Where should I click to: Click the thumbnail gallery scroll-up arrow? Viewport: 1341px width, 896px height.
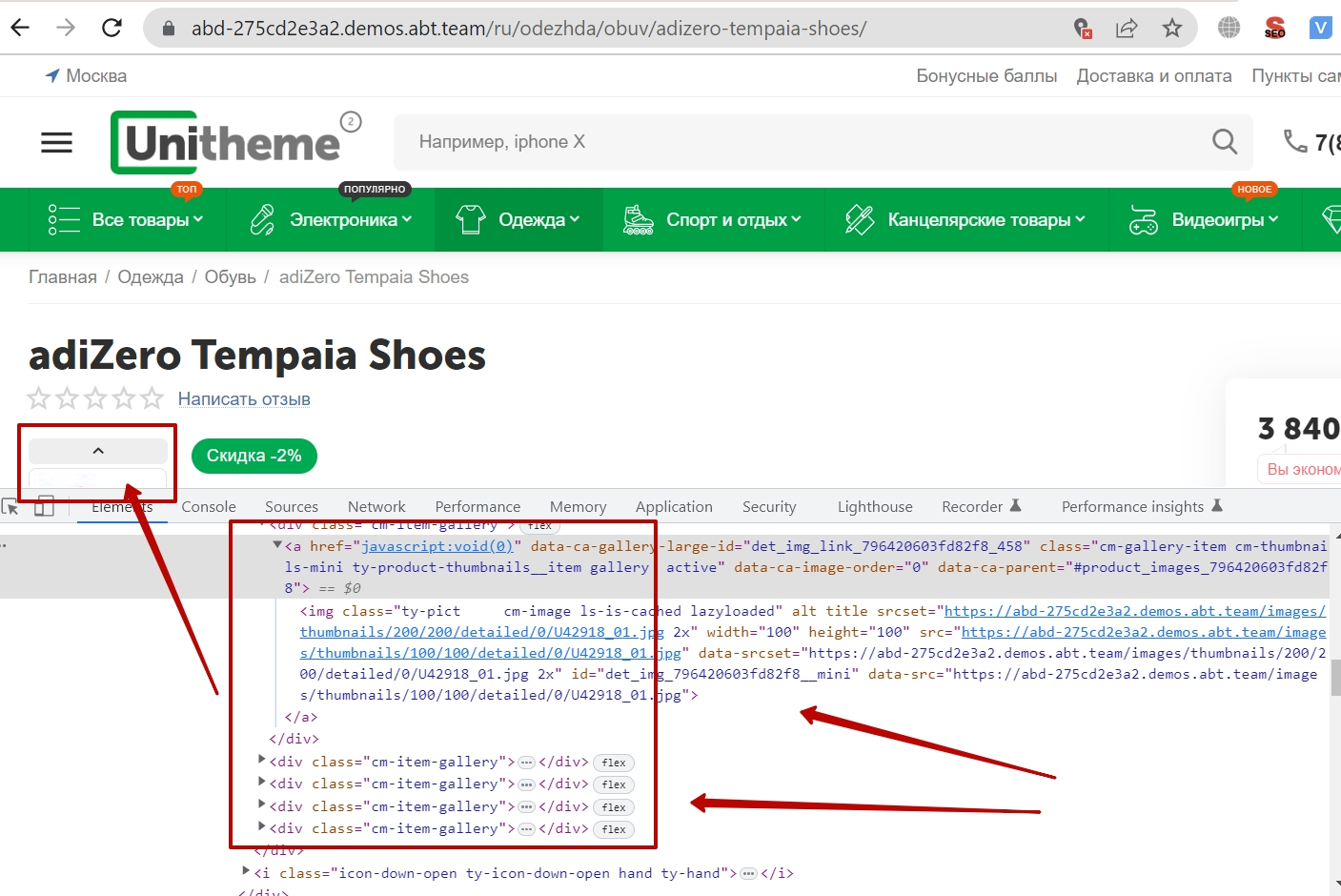pyautogui.click(x=98, y=451)
